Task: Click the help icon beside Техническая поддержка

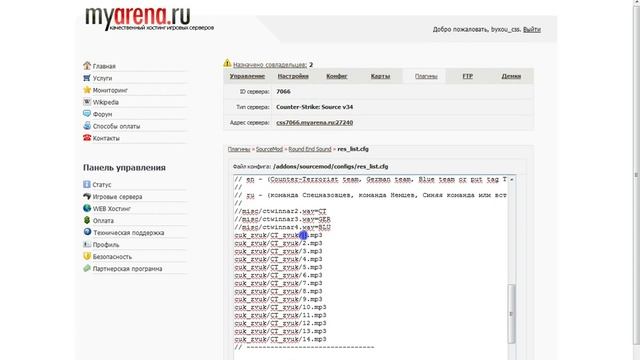Action: point(87,232)
